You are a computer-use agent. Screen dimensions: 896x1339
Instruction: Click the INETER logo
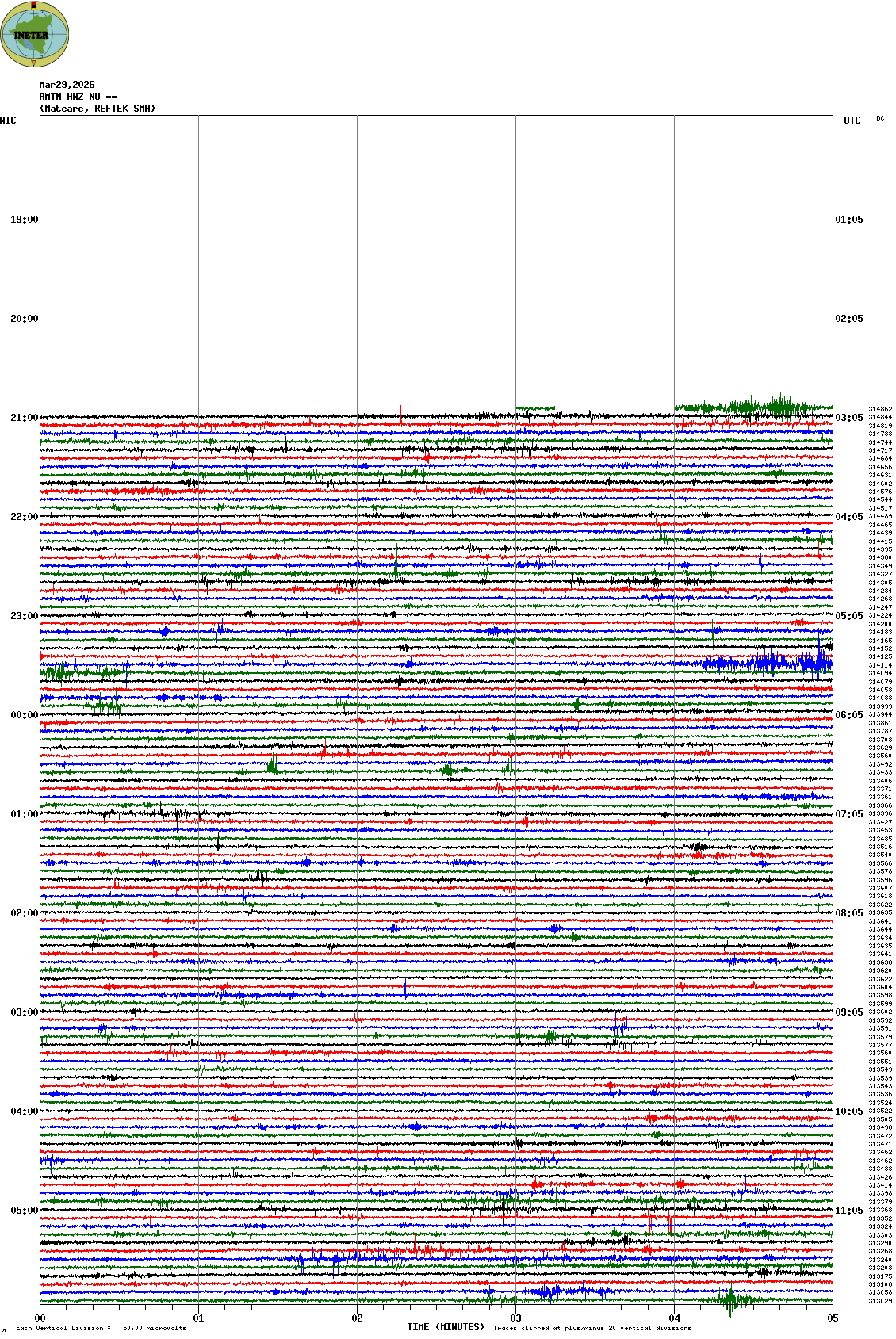34,34
